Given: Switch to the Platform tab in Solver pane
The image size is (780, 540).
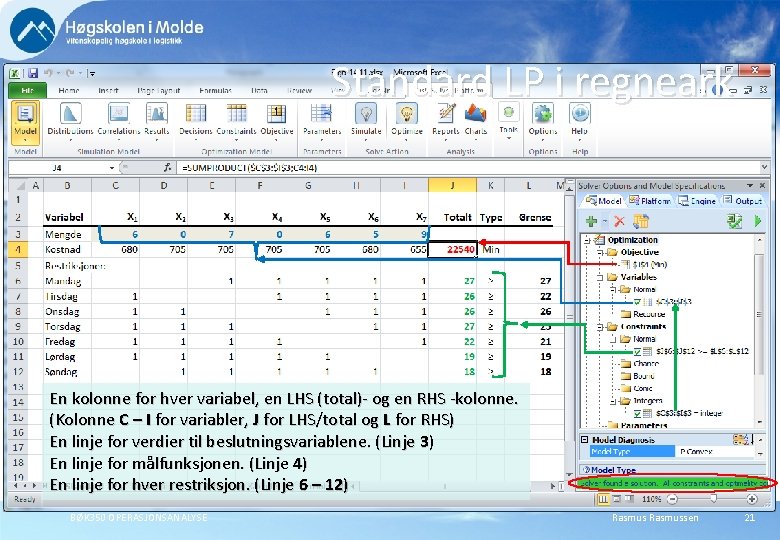Looking at the screenshot, I should (x=650, y=201).
